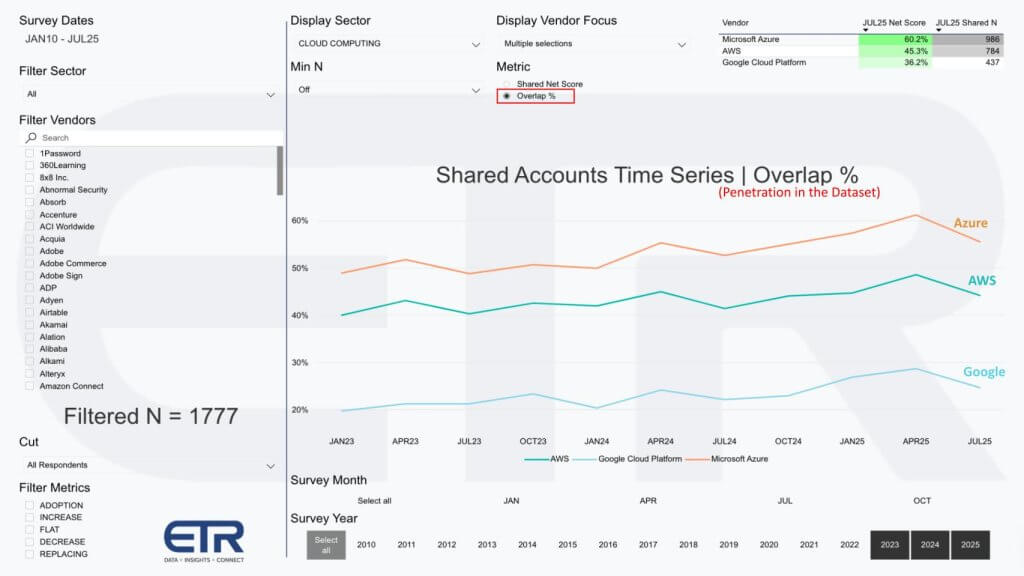Choose survey year 2022
The height and width of the screenshot is (576, 1024).
850,545
